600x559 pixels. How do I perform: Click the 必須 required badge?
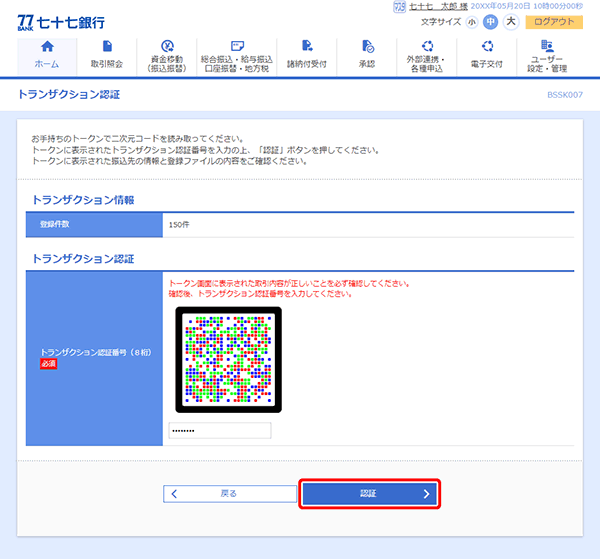tap(49, 363)
